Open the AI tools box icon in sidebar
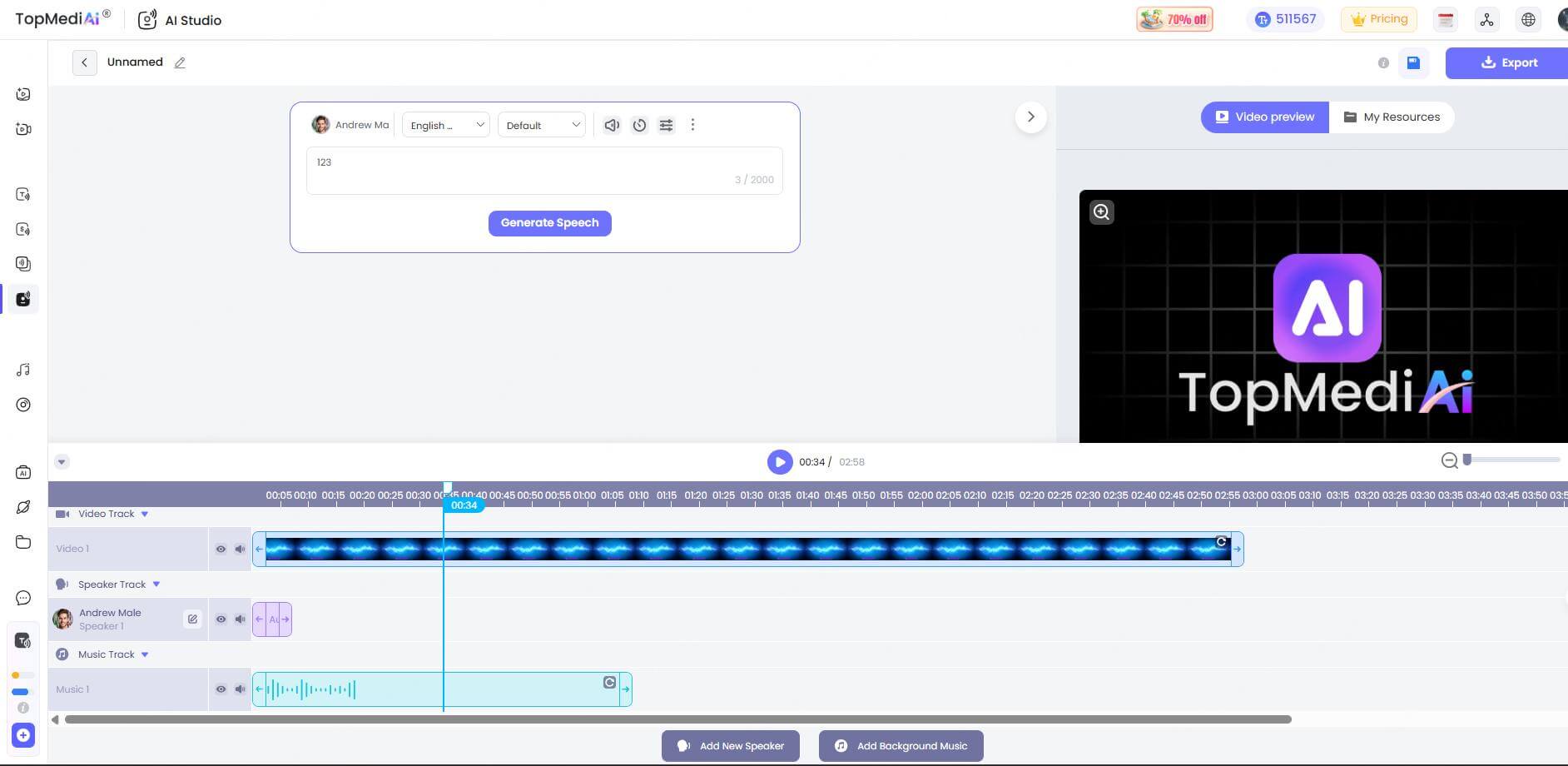Image resolution: width=1568 pixels, height=766 pixels. click(x=23, y=472)
